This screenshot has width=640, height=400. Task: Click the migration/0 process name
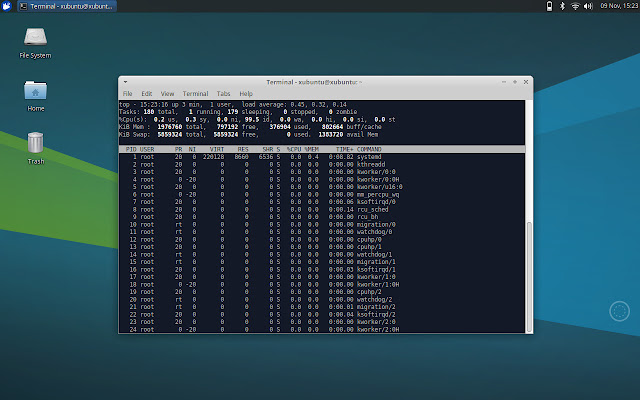(376, 224)
